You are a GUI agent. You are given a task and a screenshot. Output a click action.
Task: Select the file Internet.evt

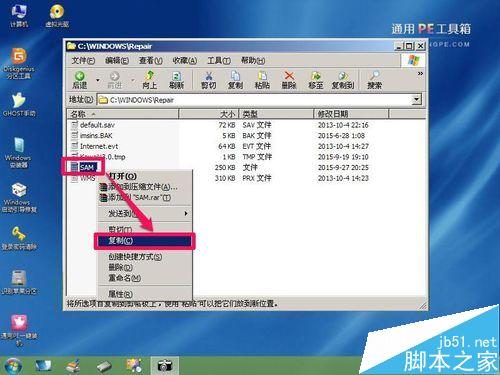95,146
